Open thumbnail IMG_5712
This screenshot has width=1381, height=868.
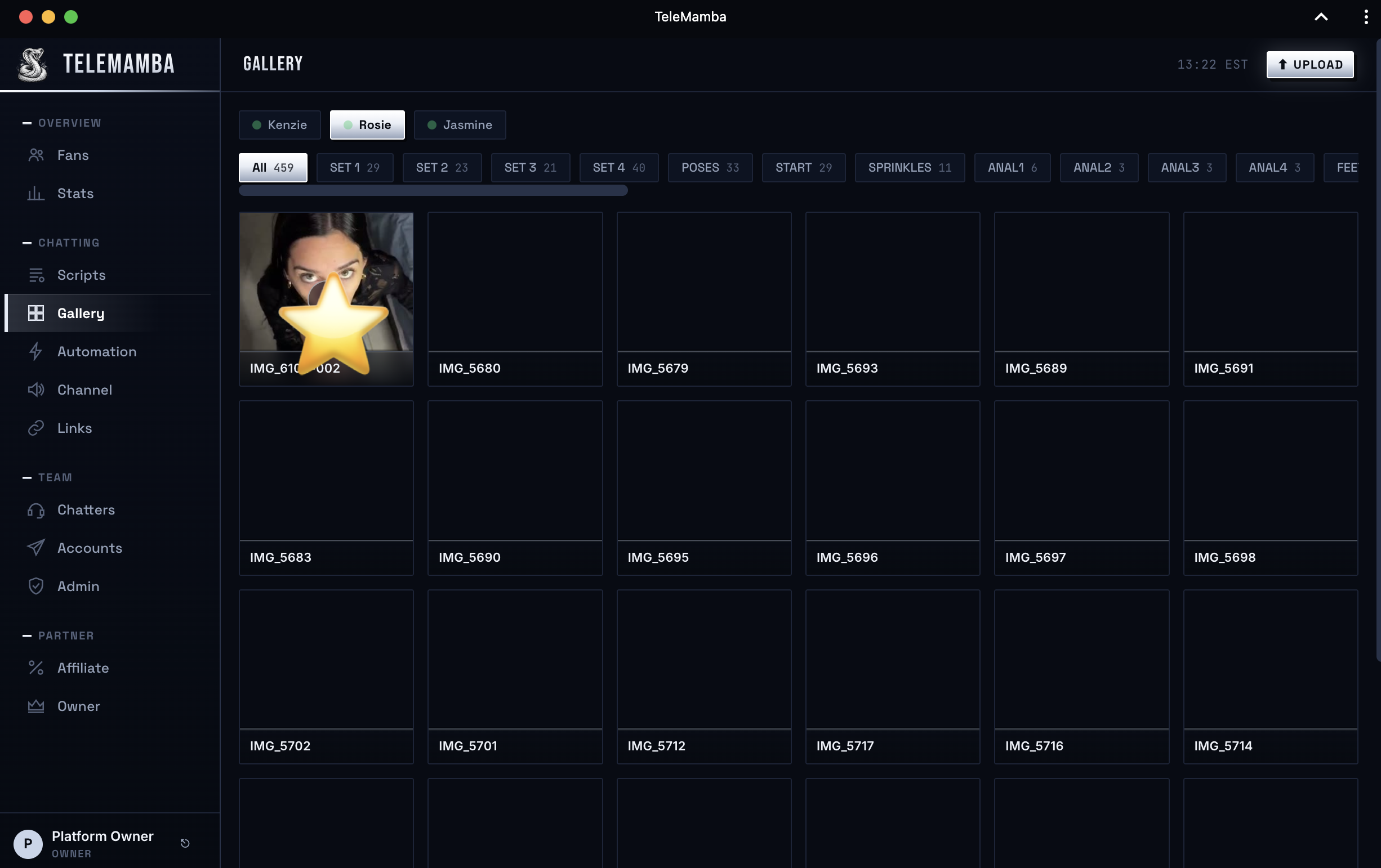(x=704, y=677)
